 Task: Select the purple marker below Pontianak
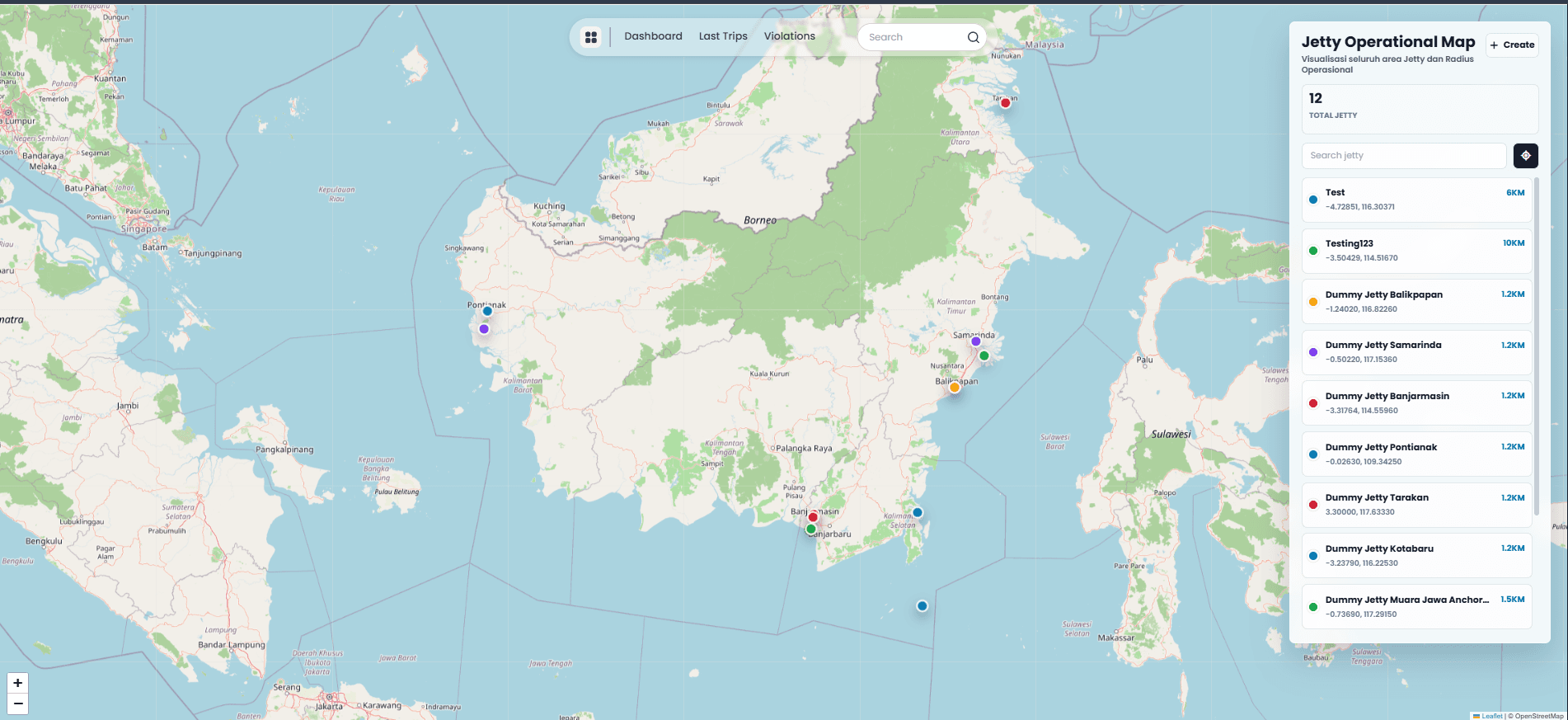[484, 329]
